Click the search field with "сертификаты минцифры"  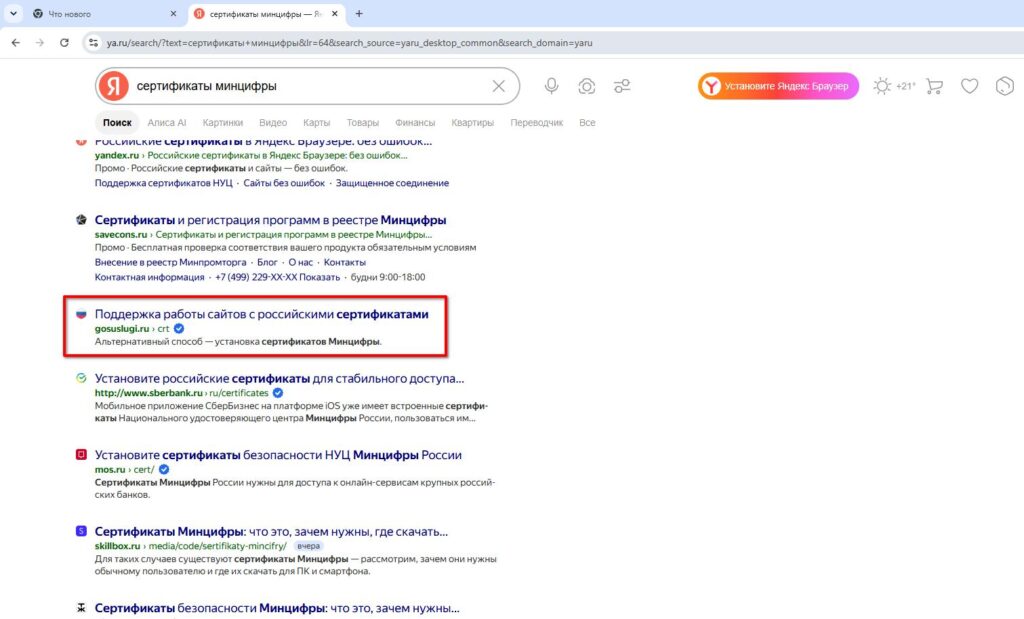[307, 86]
